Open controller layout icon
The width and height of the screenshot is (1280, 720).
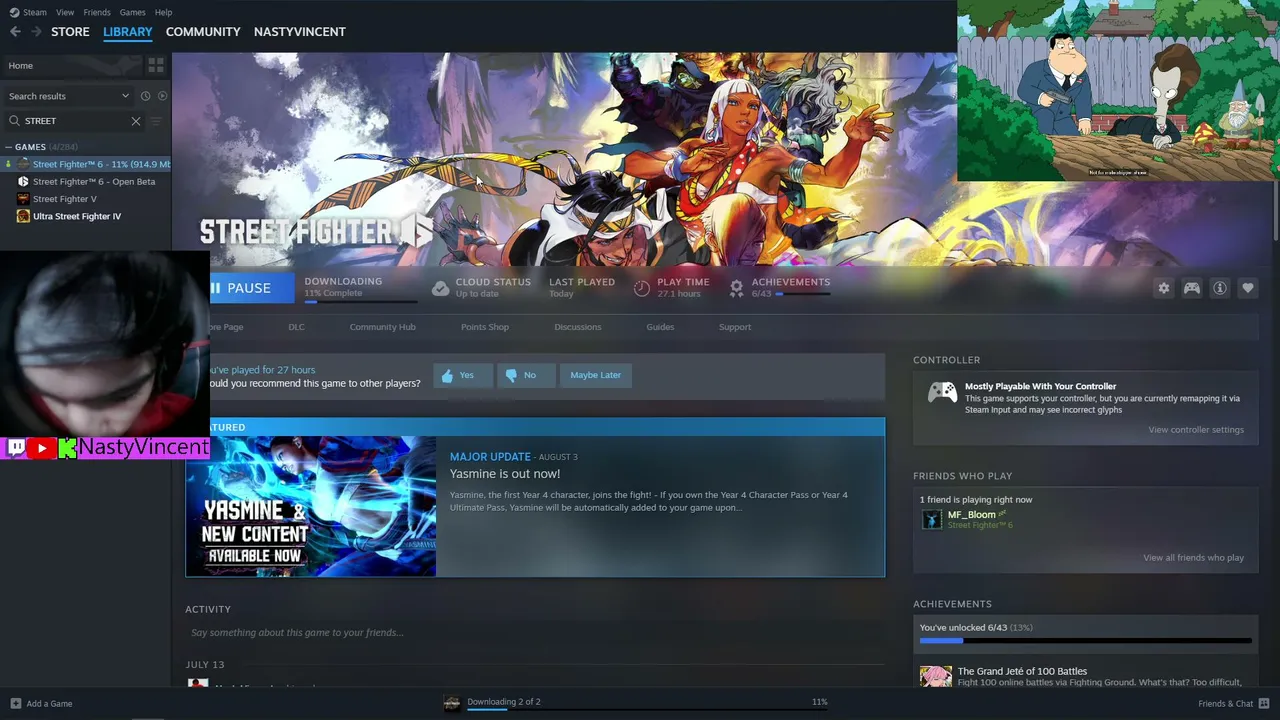pyautogui.click(x=1192, y=288)
